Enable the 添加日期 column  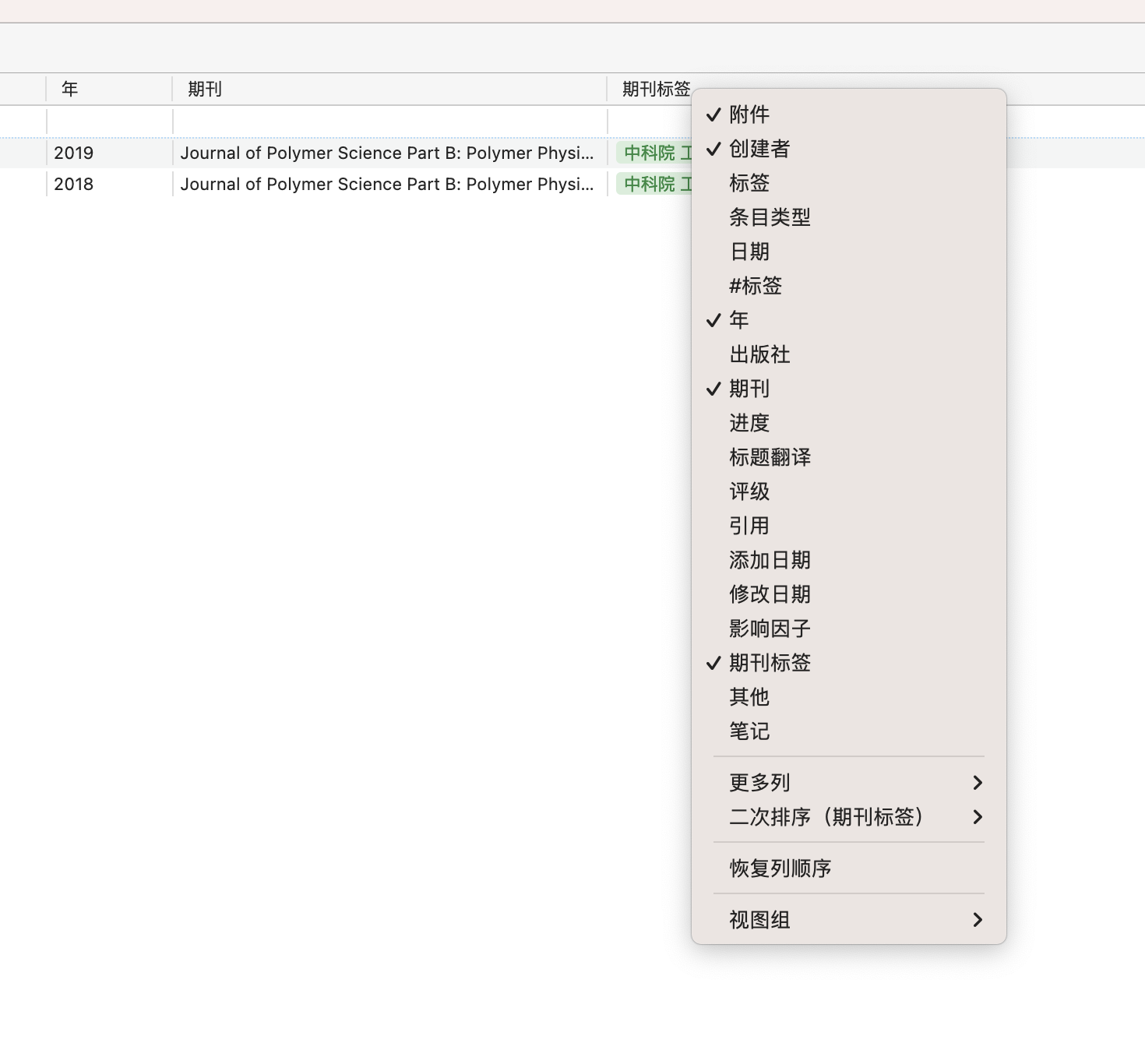(849, 560)
